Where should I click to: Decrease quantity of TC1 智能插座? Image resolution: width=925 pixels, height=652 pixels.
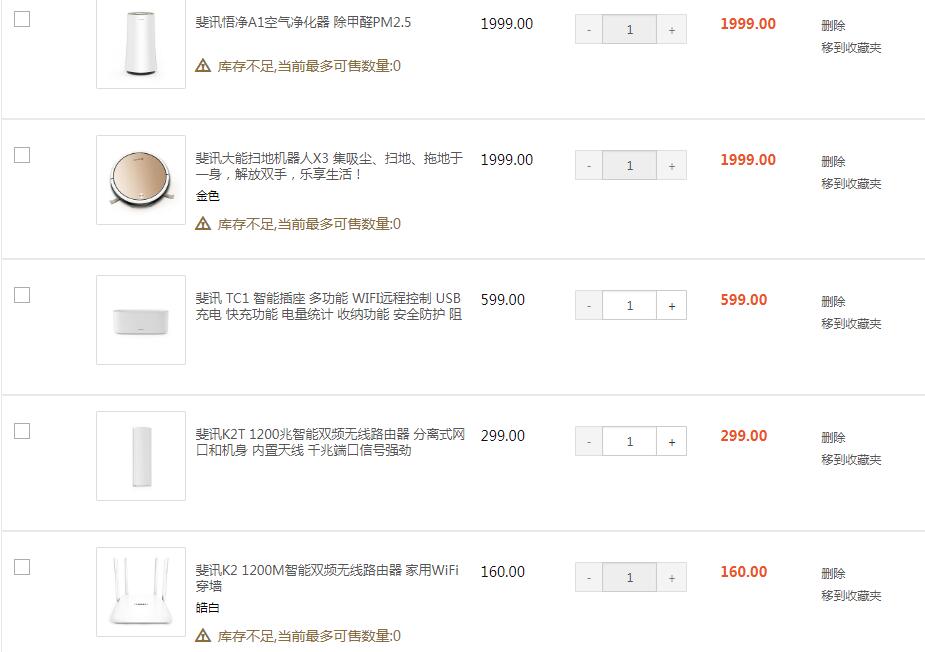(589, 306)
